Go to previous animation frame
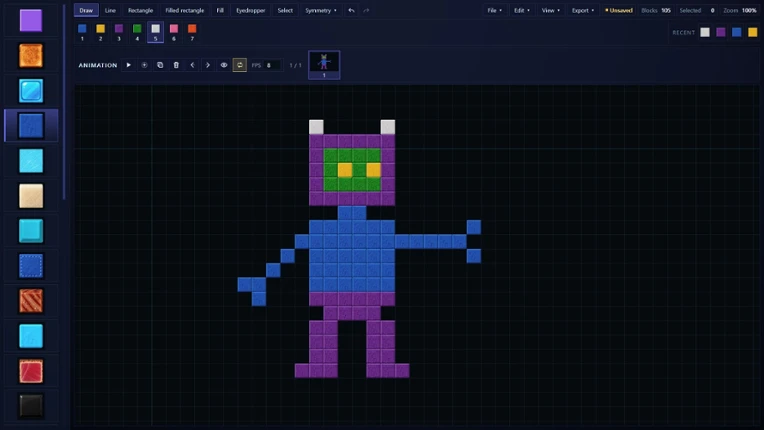The image size is (764, 430). 192,65
